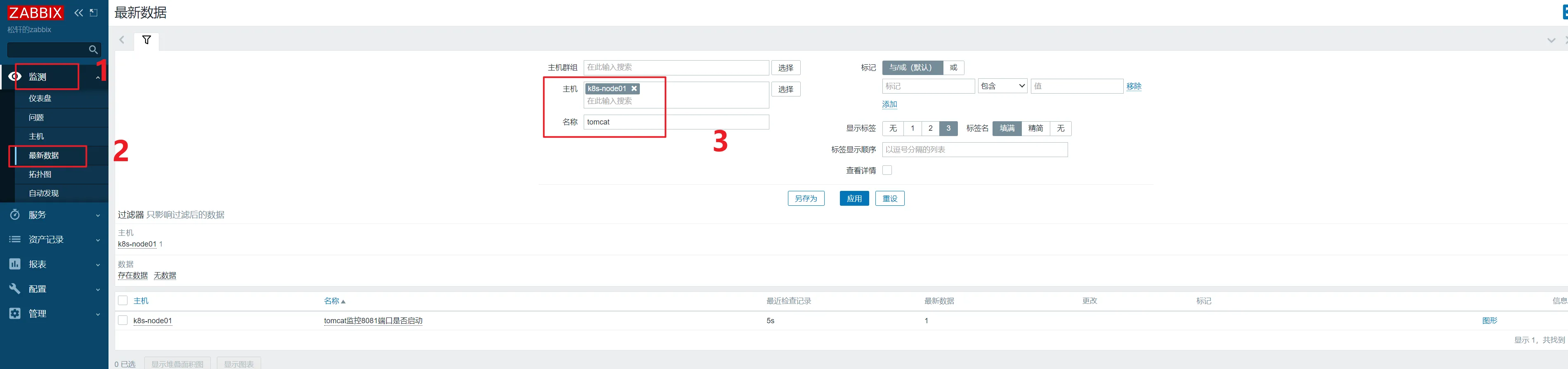This screenshot has height=369, width=1568.
Task: Go to previous filter tab arrow
Action: [x=122, y=40]
